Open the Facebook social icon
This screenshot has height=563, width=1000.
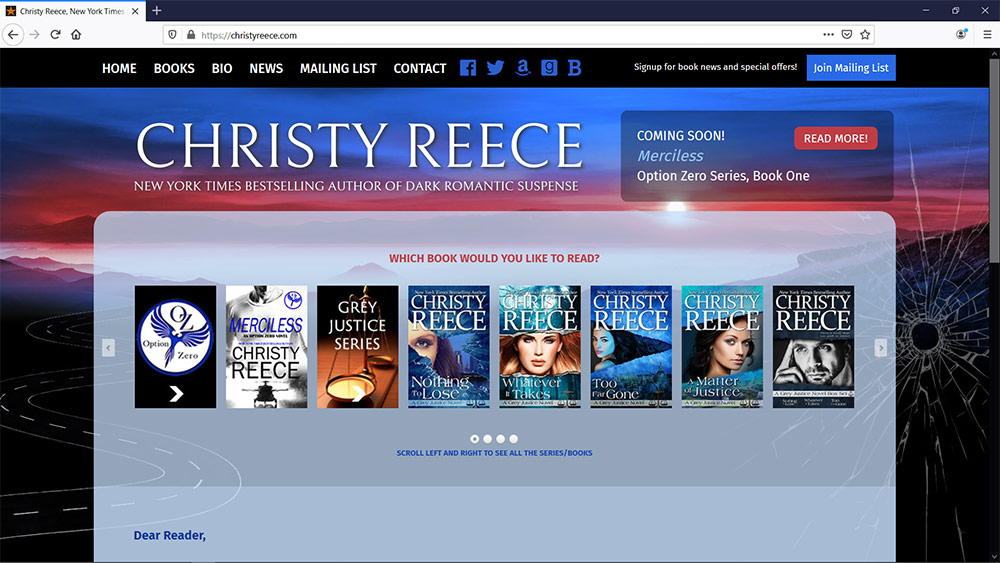click(468, 68)
